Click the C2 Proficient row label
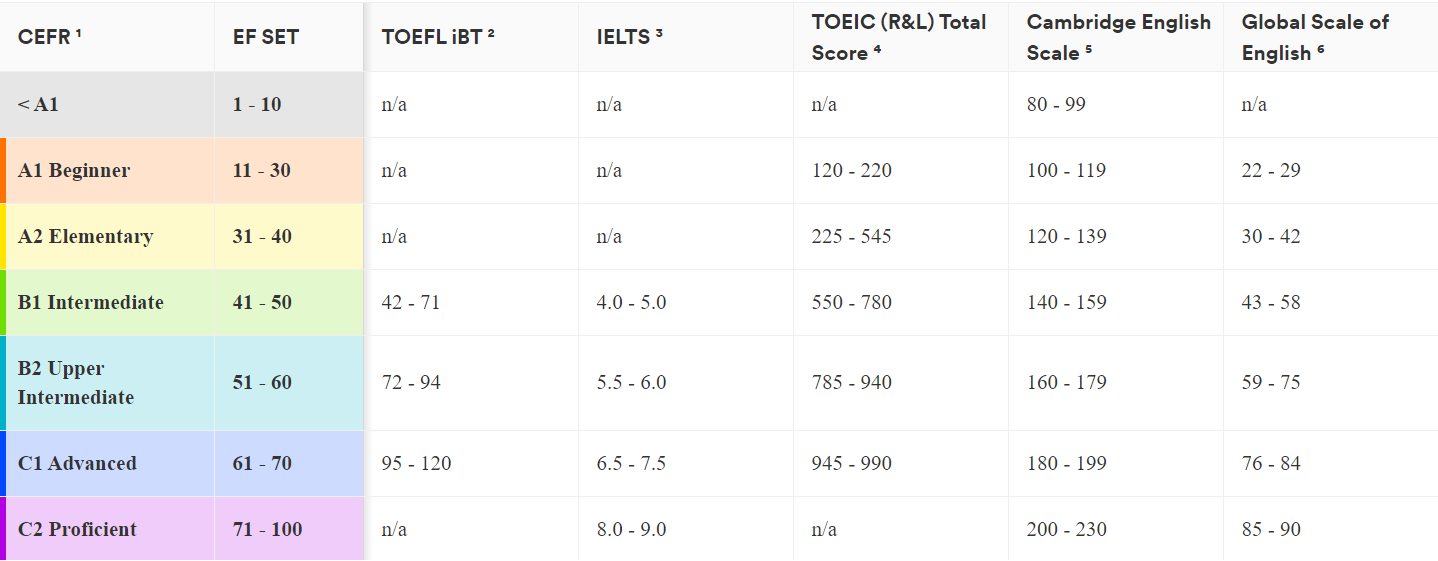This screenshot has height=561, width=1438. pyautogui.click(x=77, y=530)
